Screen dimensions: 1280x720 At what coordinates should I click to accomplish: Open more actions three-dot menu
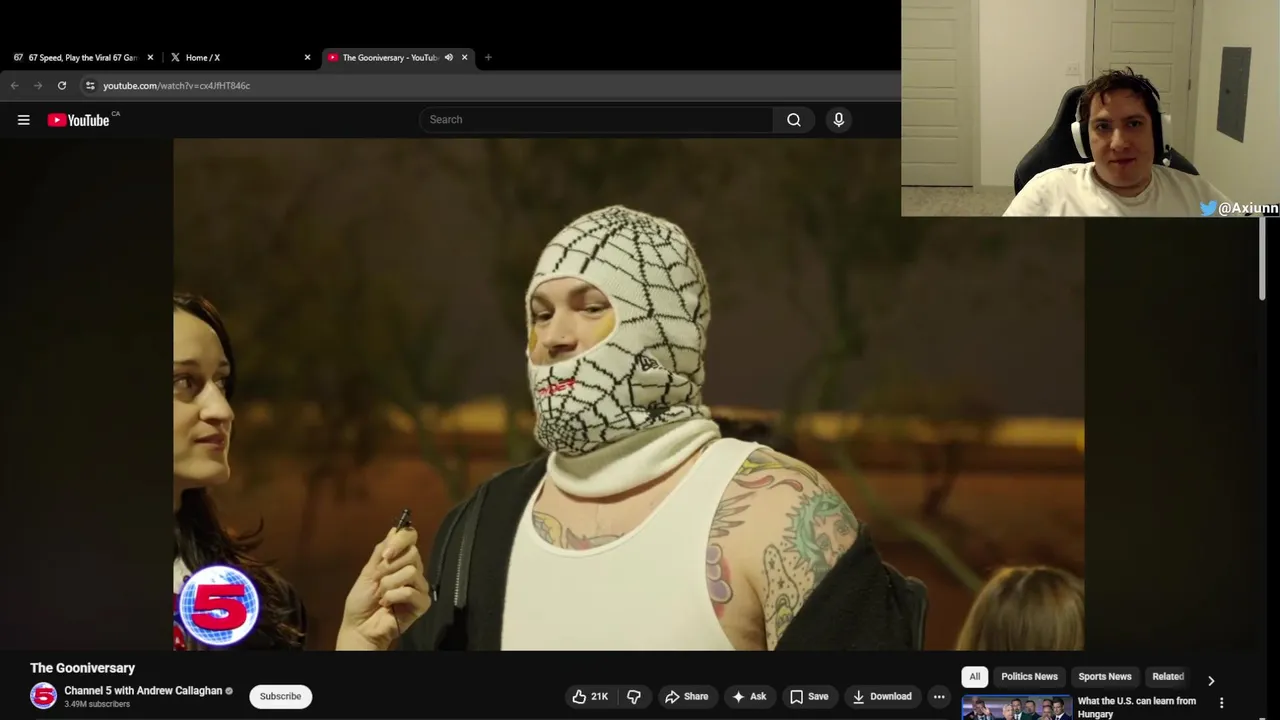click(939, 697)
